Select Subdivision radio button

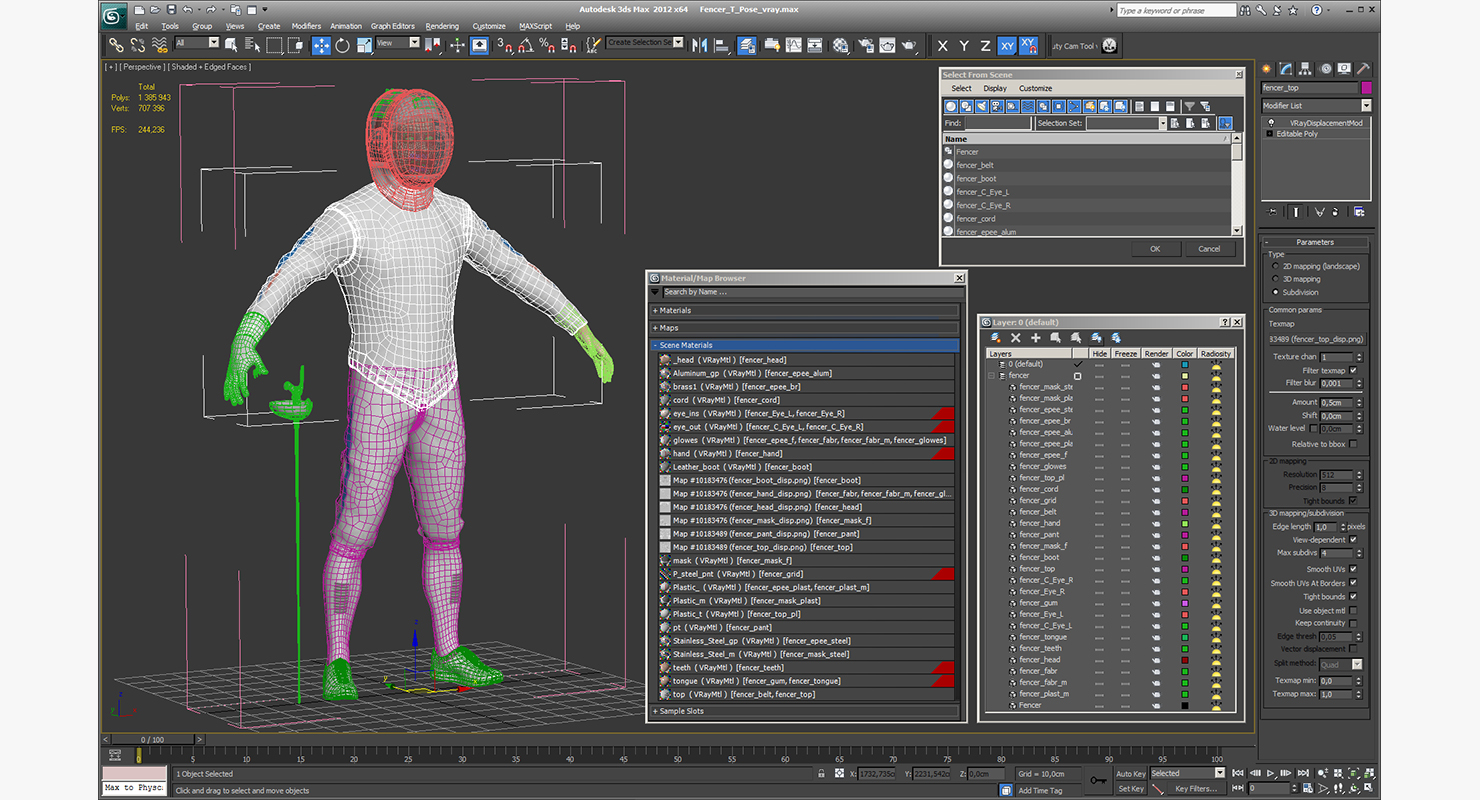point(1275,293)
